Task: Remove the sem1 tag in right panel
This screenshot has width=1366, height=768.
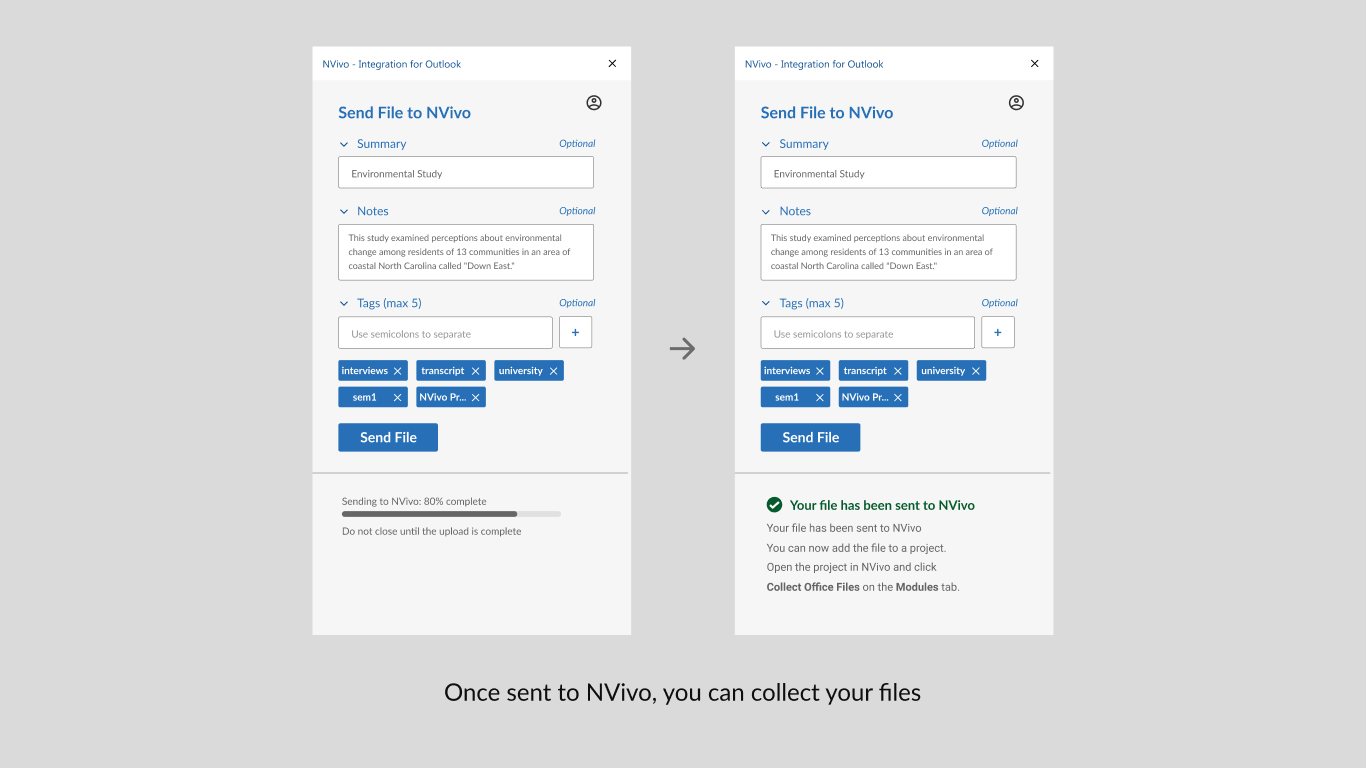Action: coord(820,397)
